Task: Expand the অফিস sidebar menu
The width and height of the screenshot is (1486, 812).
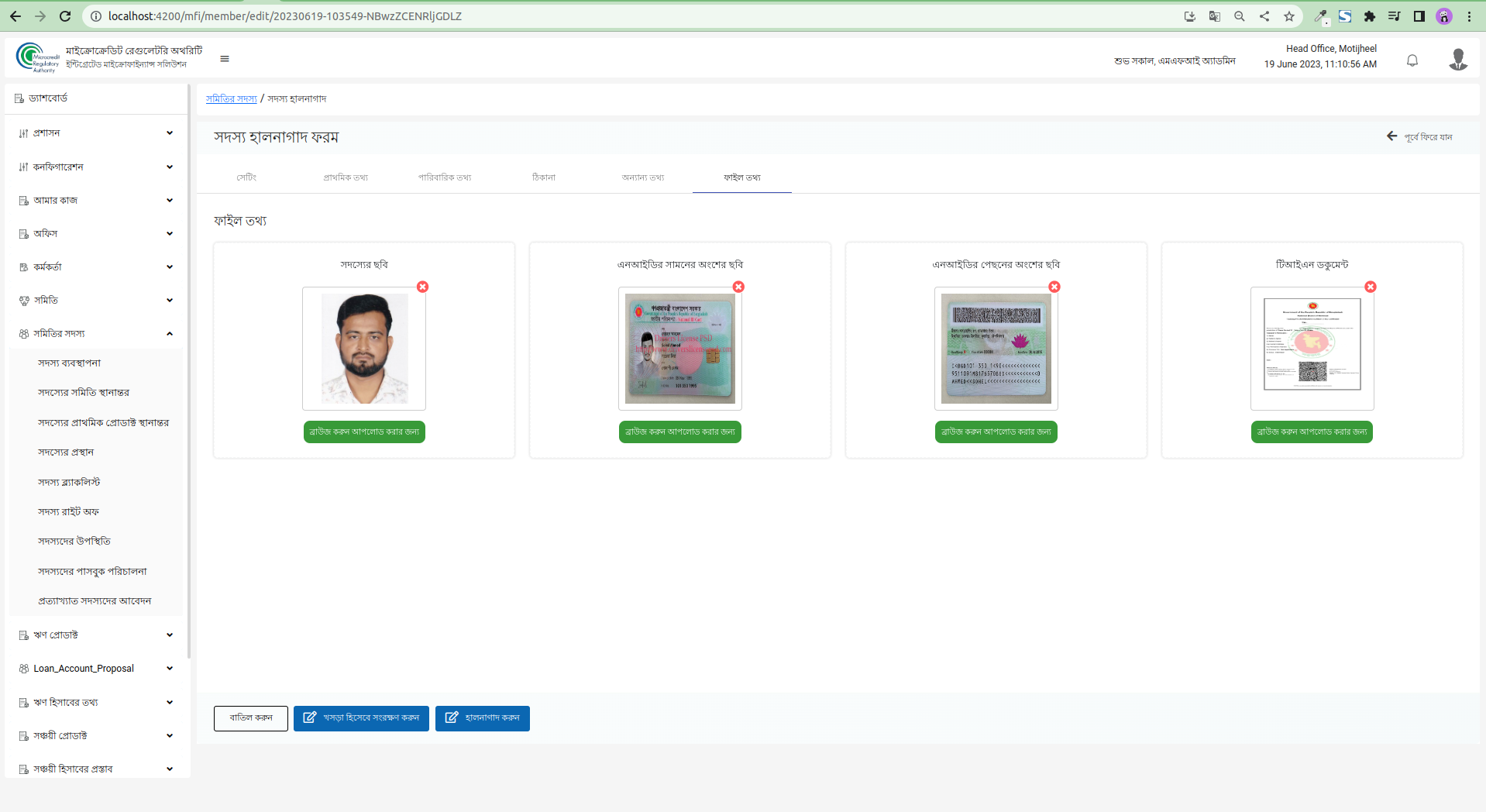Action: tap(96, 233)
